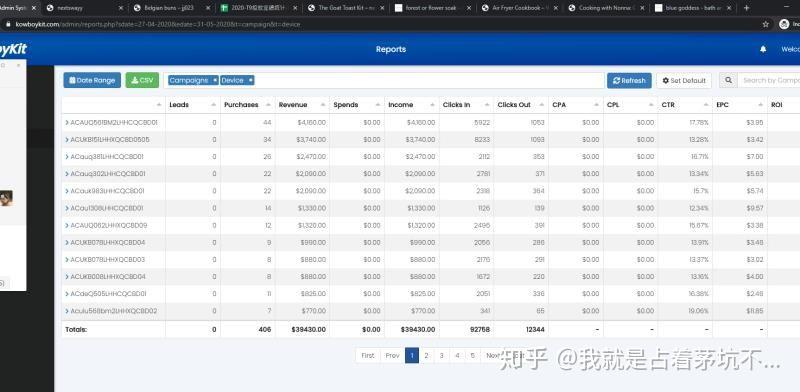
Task: Open the notifications bell
Action: pyautogui.click(x=763, y=49)
